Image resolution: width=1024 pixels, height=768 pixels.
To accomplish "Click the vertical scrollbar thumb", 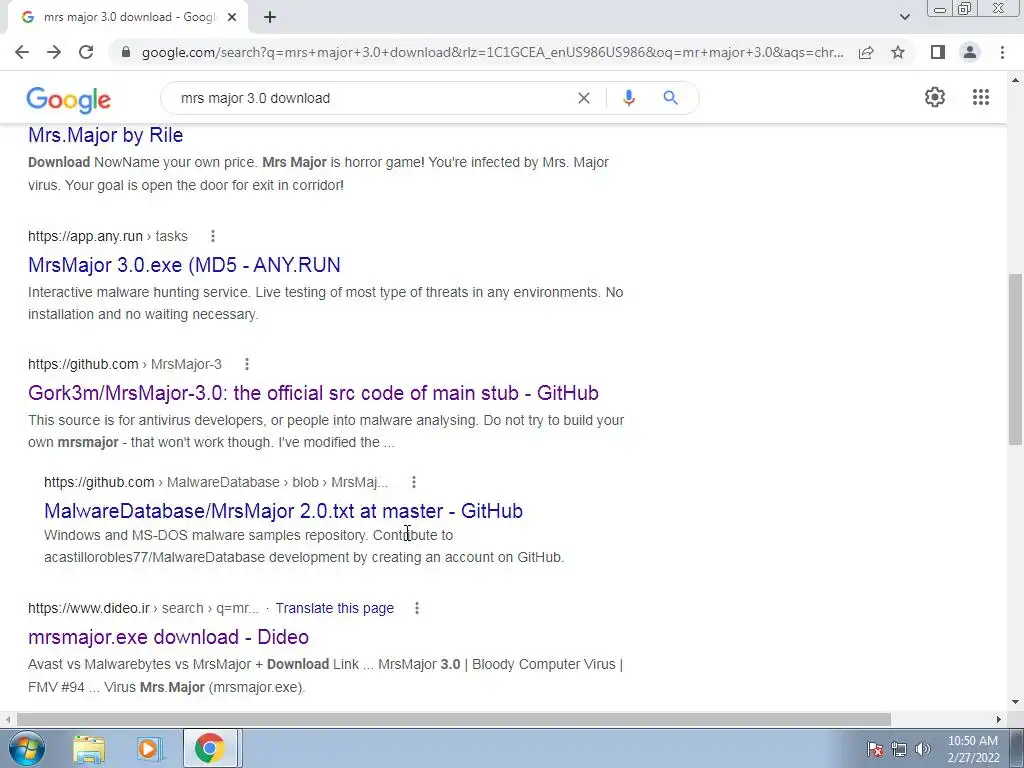I will 1015,359.
